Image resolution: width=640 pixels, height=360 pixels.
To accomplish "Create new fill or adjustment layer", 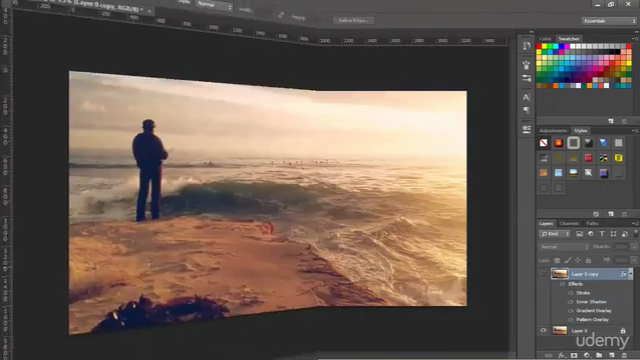I will [x=587, y=356].
